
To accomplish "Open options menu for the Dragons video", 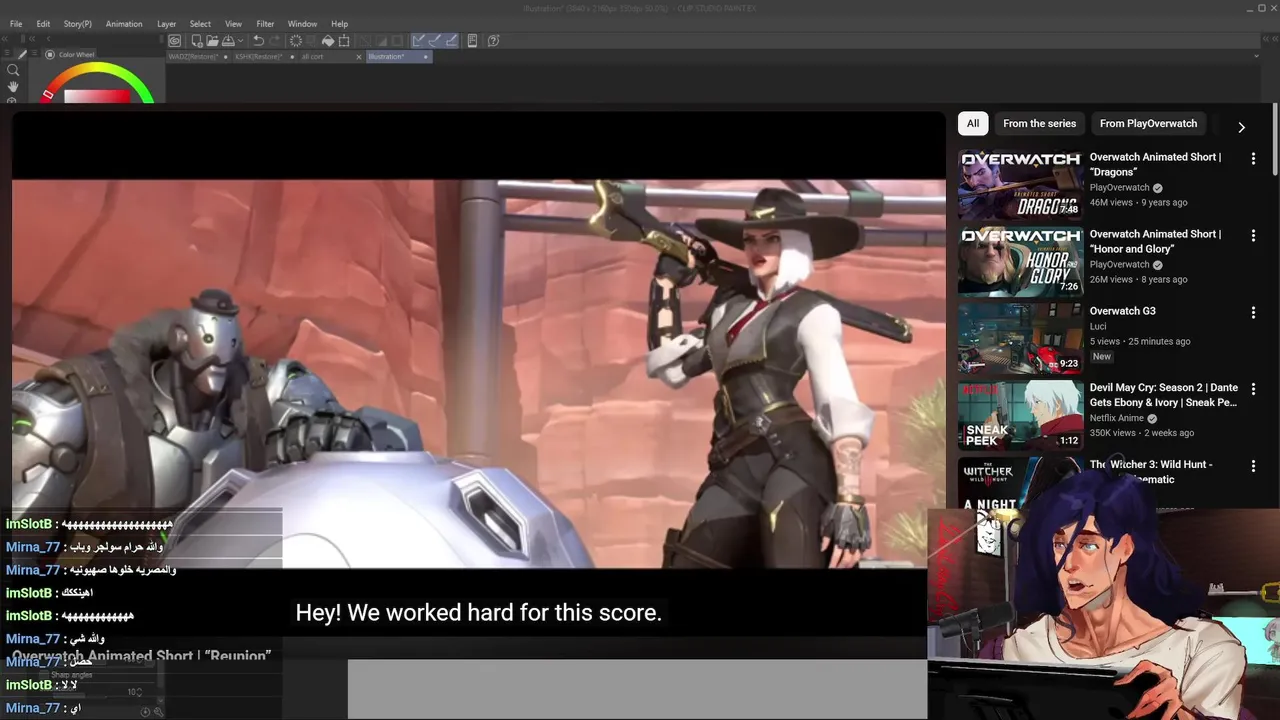I will click(1253, 158).
